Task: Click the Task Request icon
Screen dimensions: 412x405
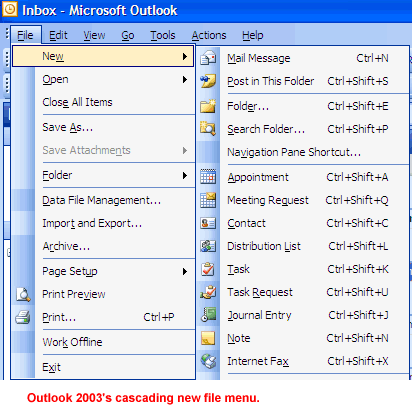Action: [208, 292]
